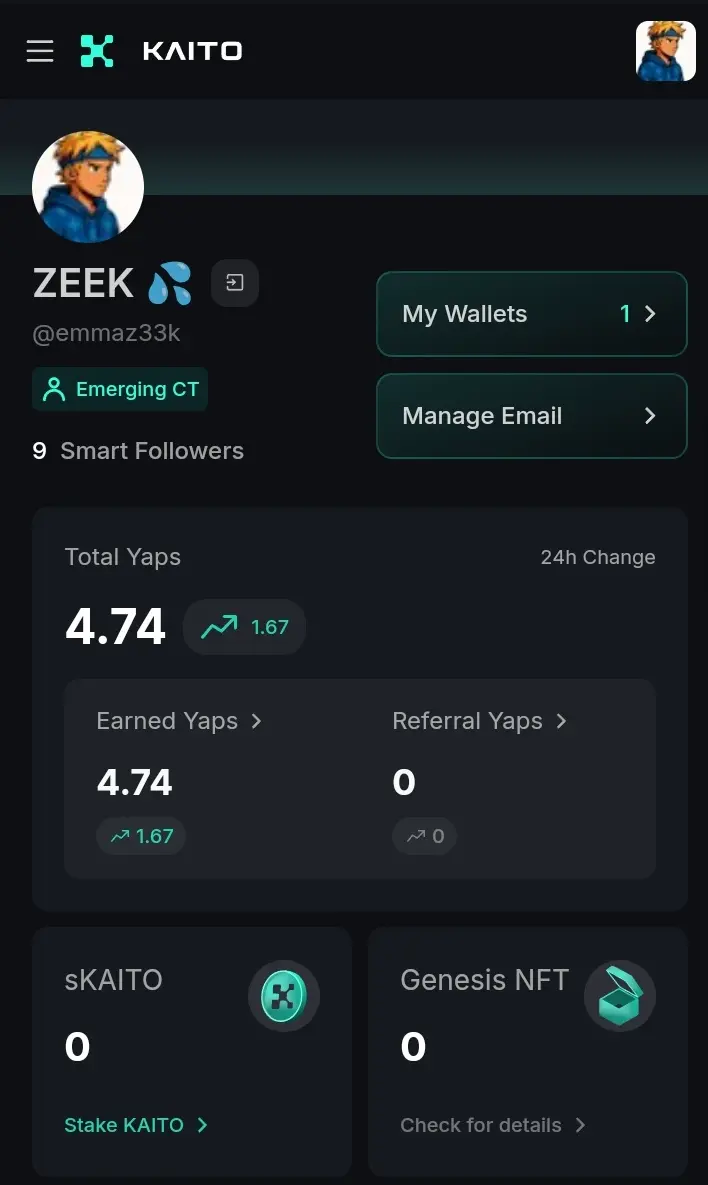Follow the Stake KAITO link
This screenshot has width=708, height=1185.
pyautogui.click(x=136, y=1125)
